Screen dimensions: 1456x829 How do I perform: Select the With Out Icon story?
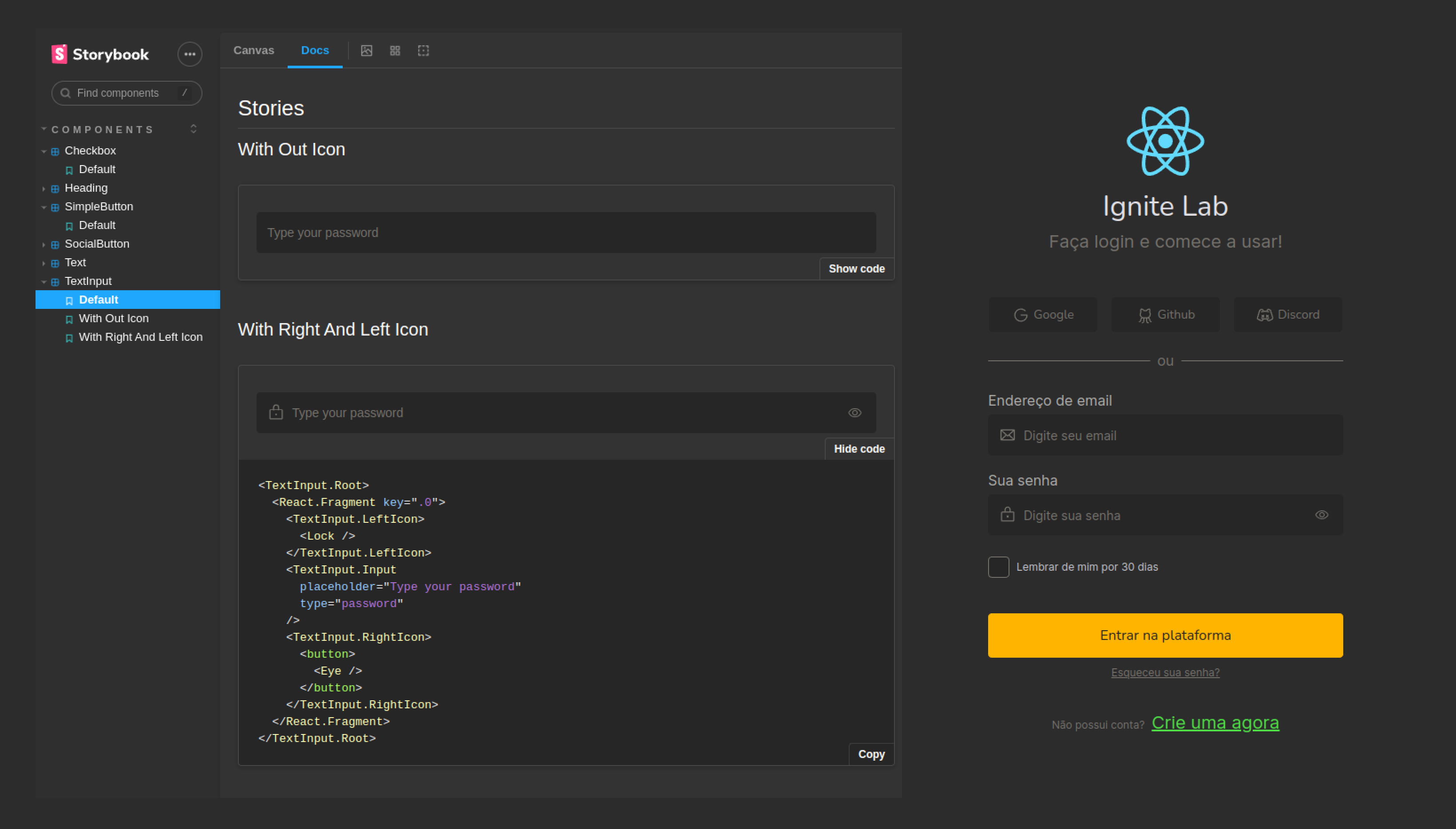coord(113,319)
